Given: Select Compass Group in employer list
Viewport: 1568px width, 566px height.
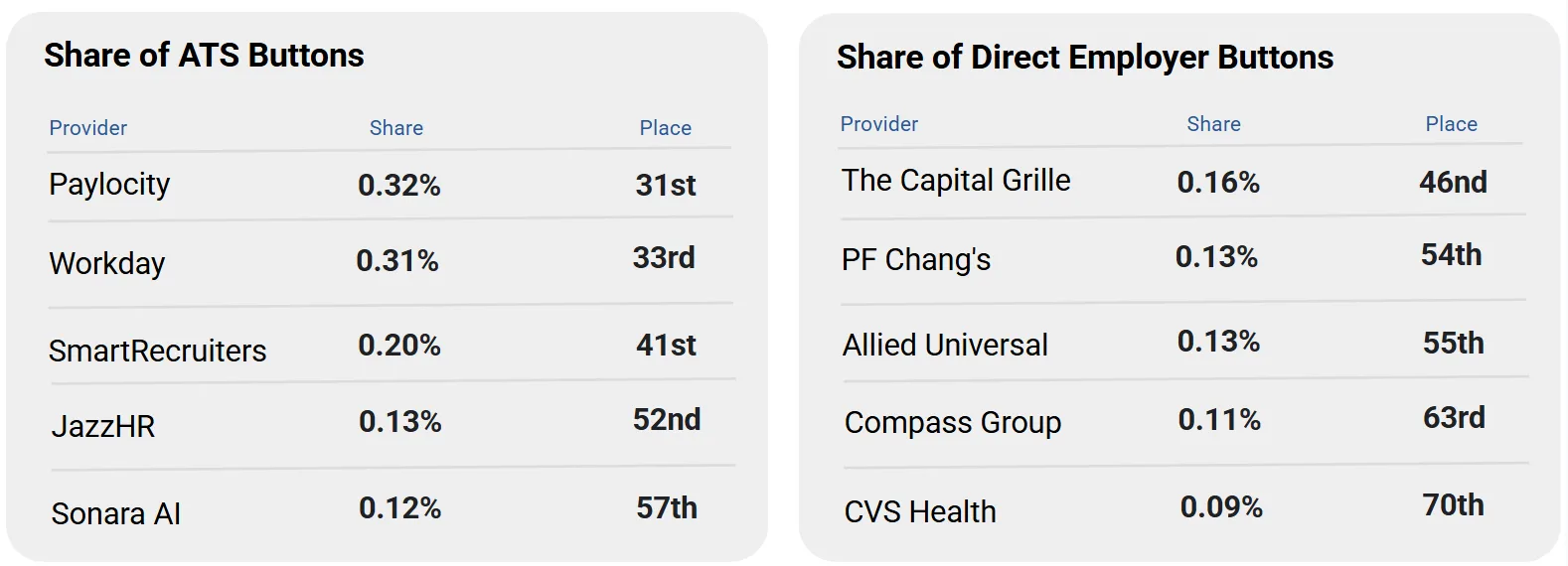Looking at the screenshot, I should [x=952, y=423].
